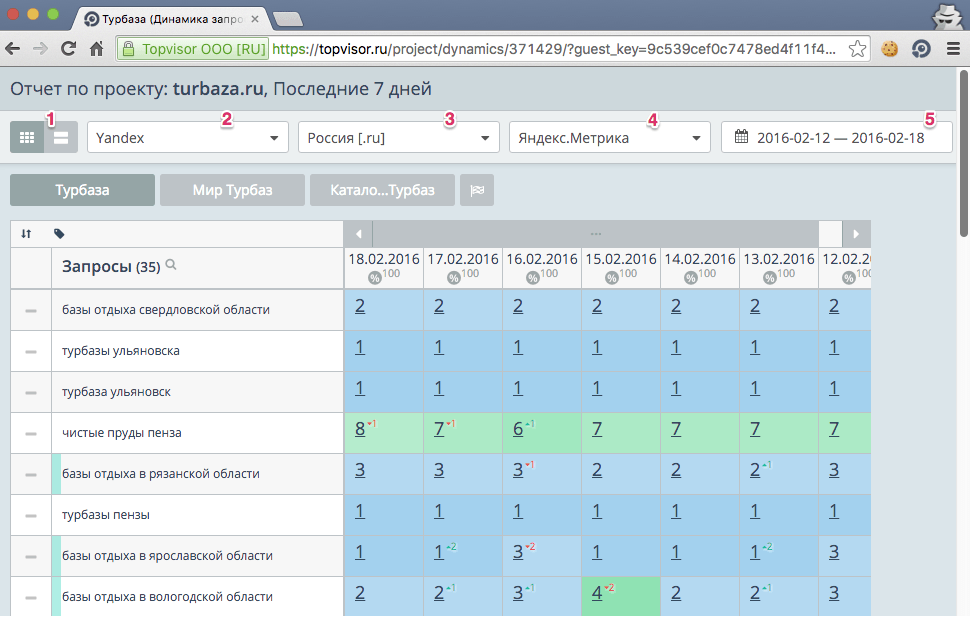Open date range picker 2016-02-12 — 2016-02-18
Screen dimensions: 970x617
(837, 137)
